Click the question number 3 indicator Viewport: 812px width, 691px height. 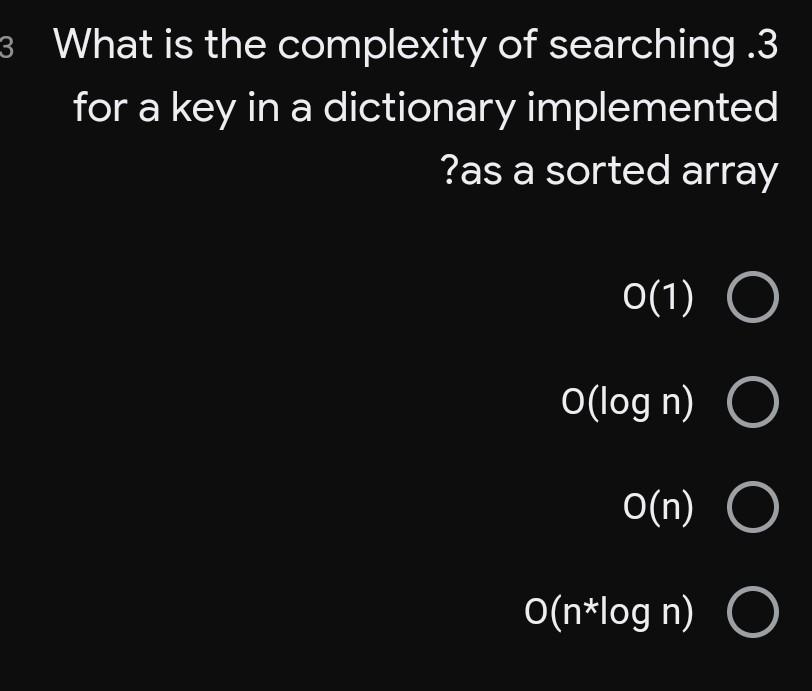(7, 44)
